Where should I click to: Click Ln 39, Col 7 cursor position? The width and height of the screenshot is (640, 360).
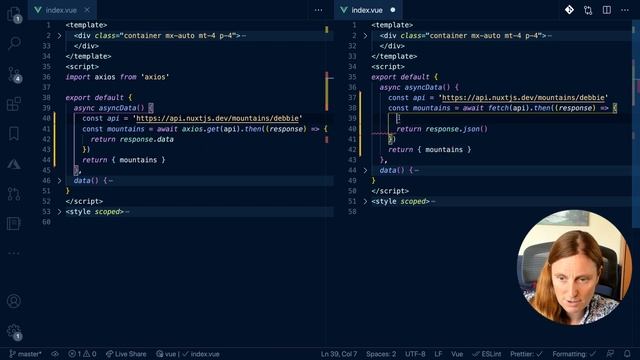click(339, 354)
